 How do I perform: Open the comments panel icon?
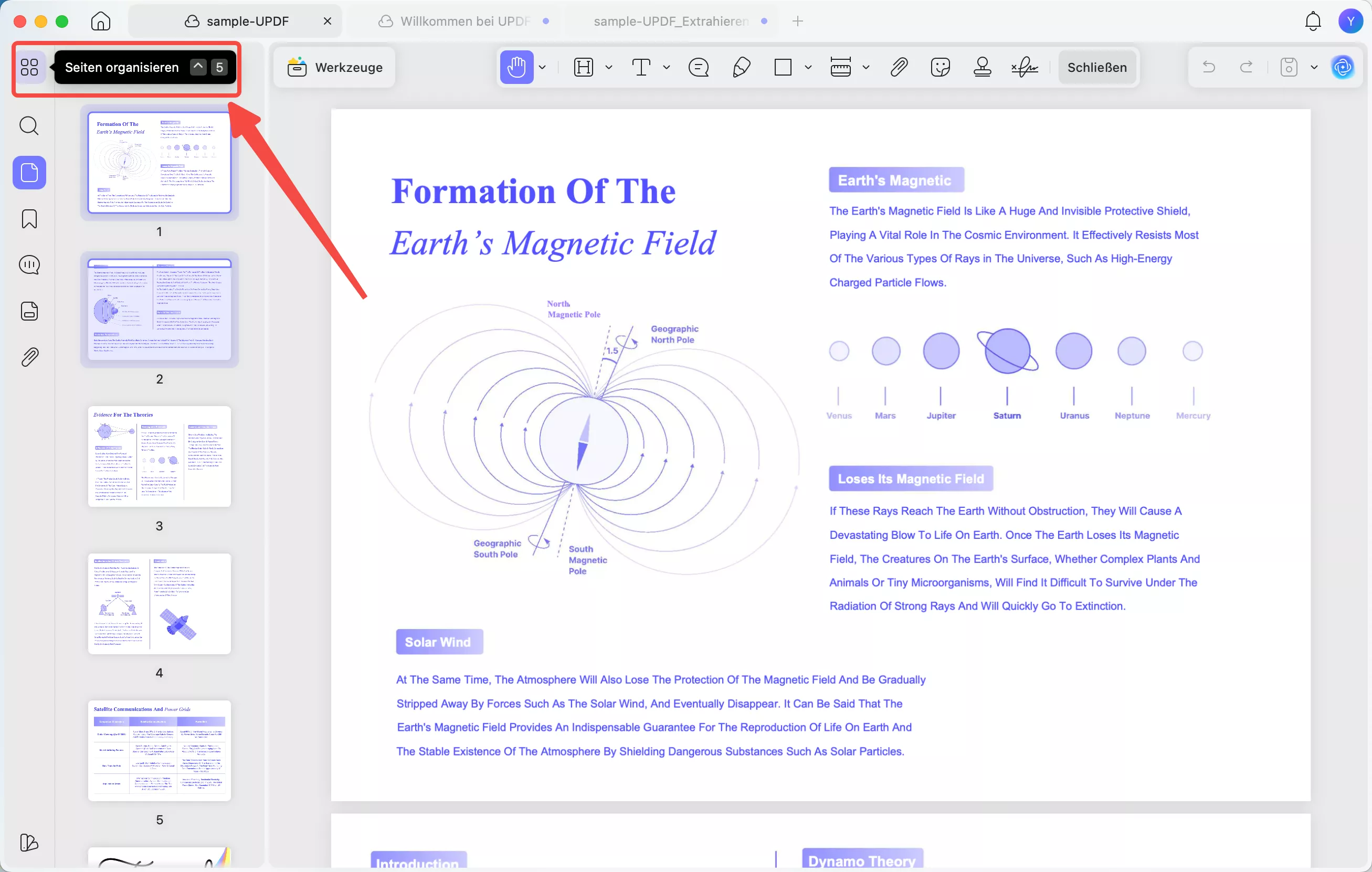[29, 265]
